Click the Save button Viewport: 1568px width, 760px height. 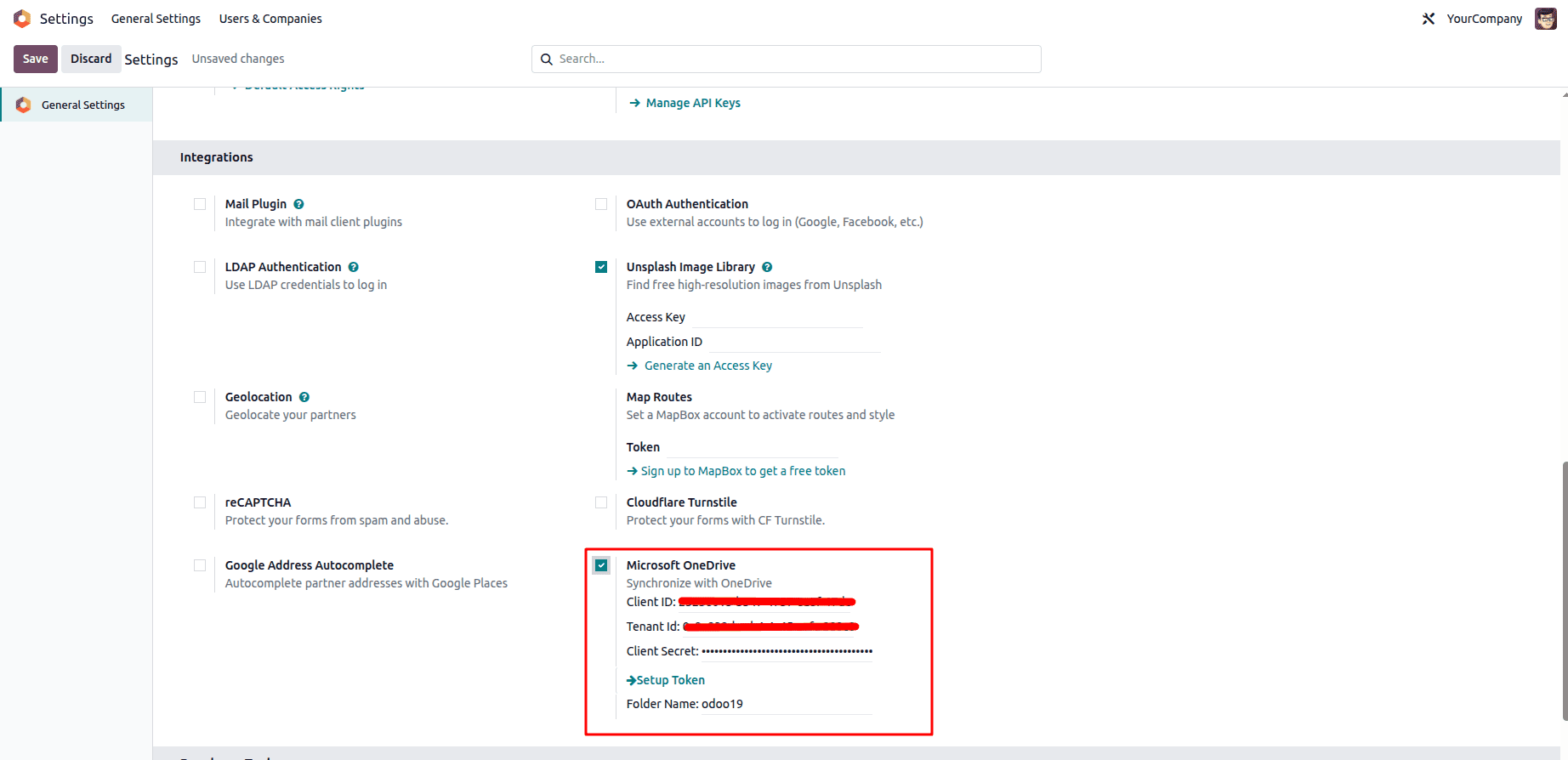(36, 59)
